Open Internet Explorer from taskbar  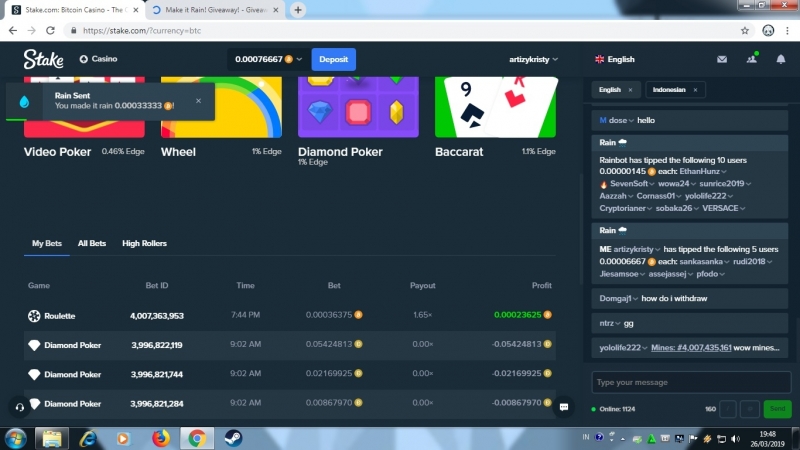pos(88,438)
